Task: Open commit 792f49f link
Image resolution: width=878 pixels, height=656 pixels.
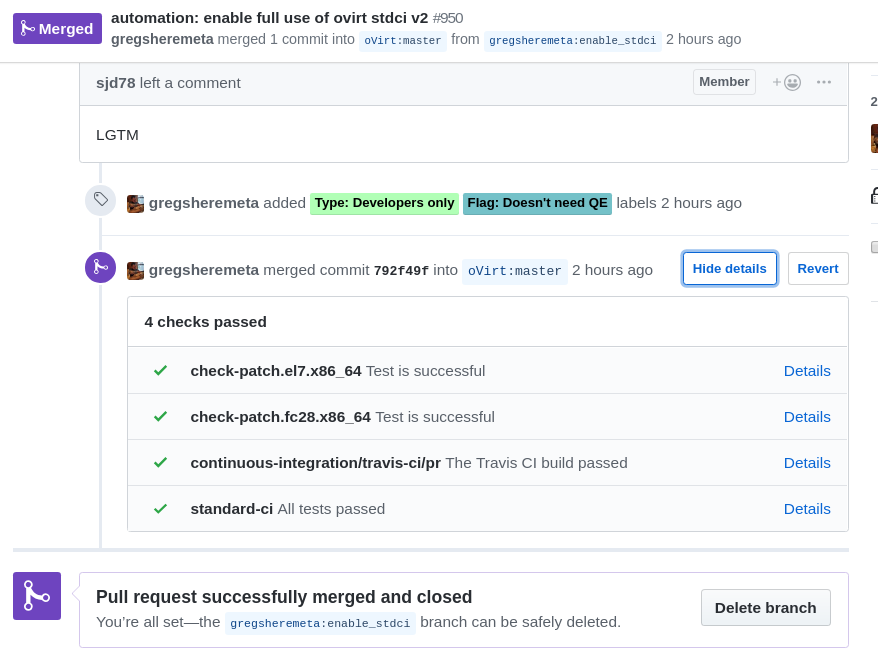Action: 401,270
